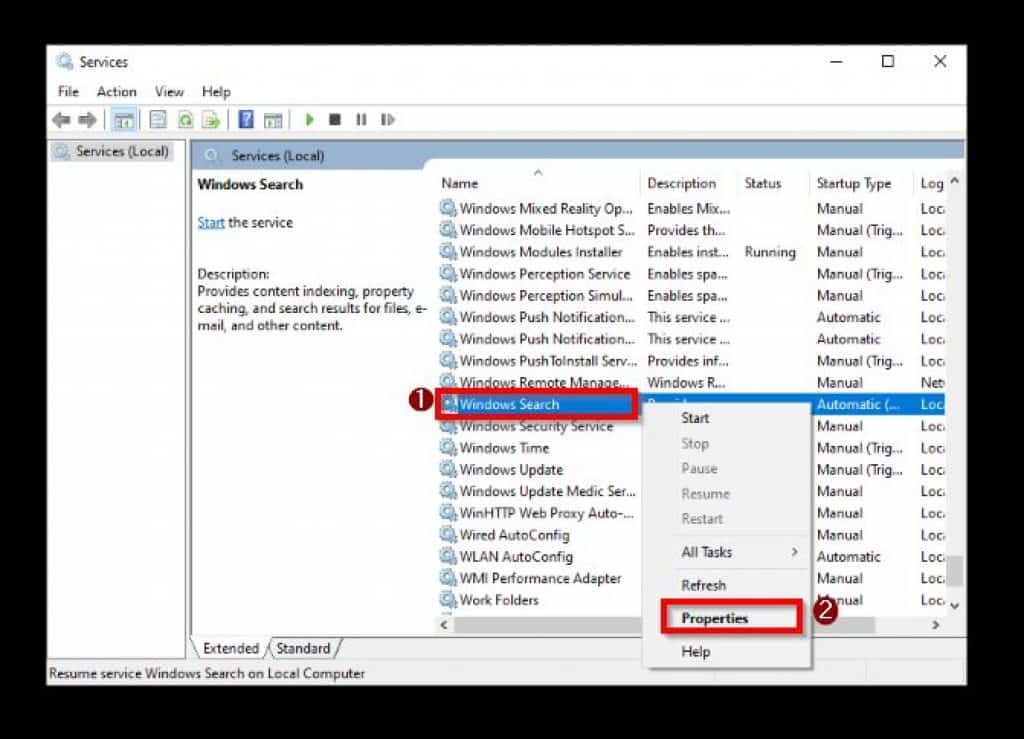Open the Action menu
The width and height of the screenshot is (1024, 739).
116,92
